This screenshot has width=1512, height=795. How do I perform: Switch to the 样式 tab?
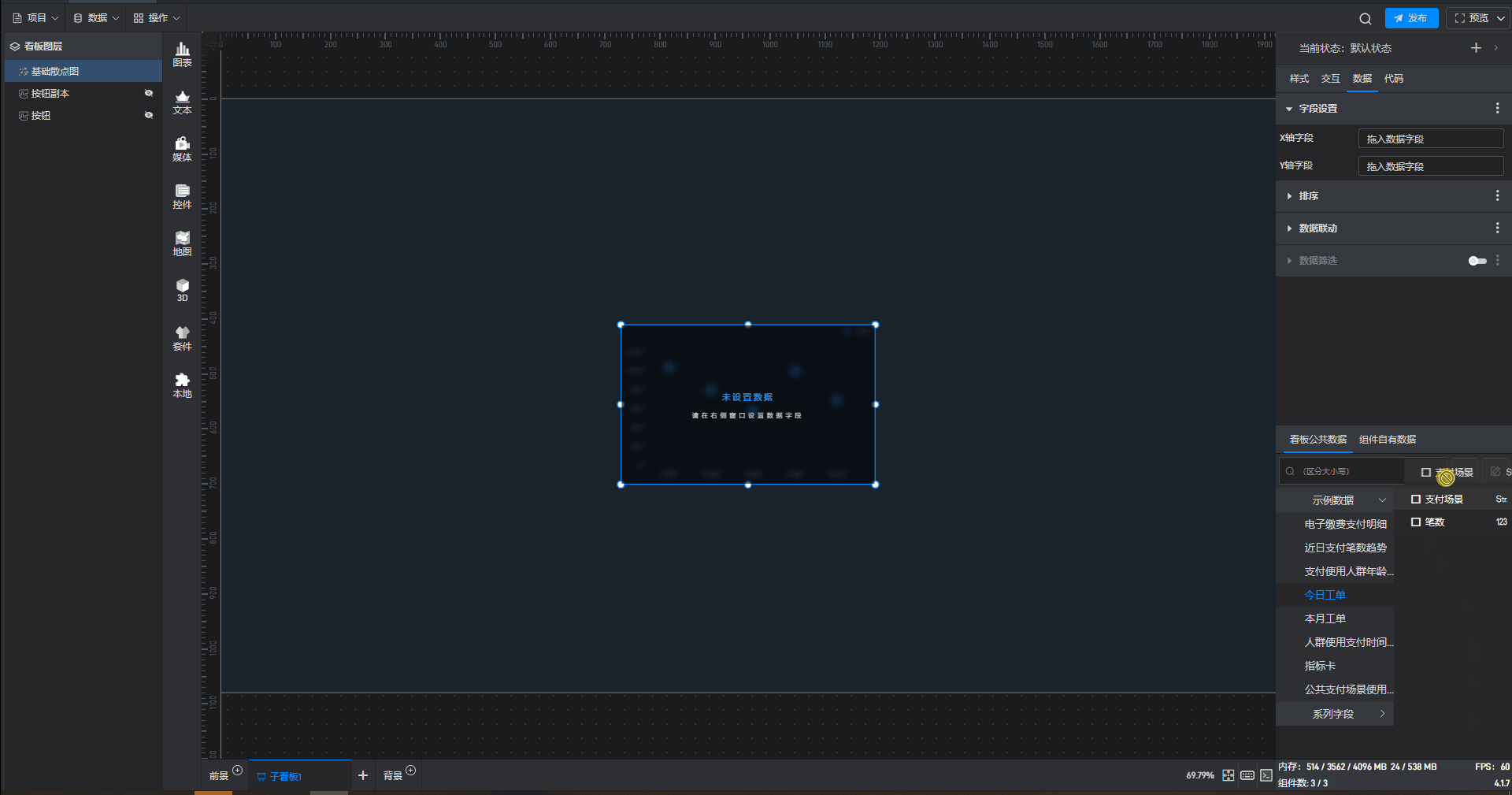click(x=1299, y=79)
